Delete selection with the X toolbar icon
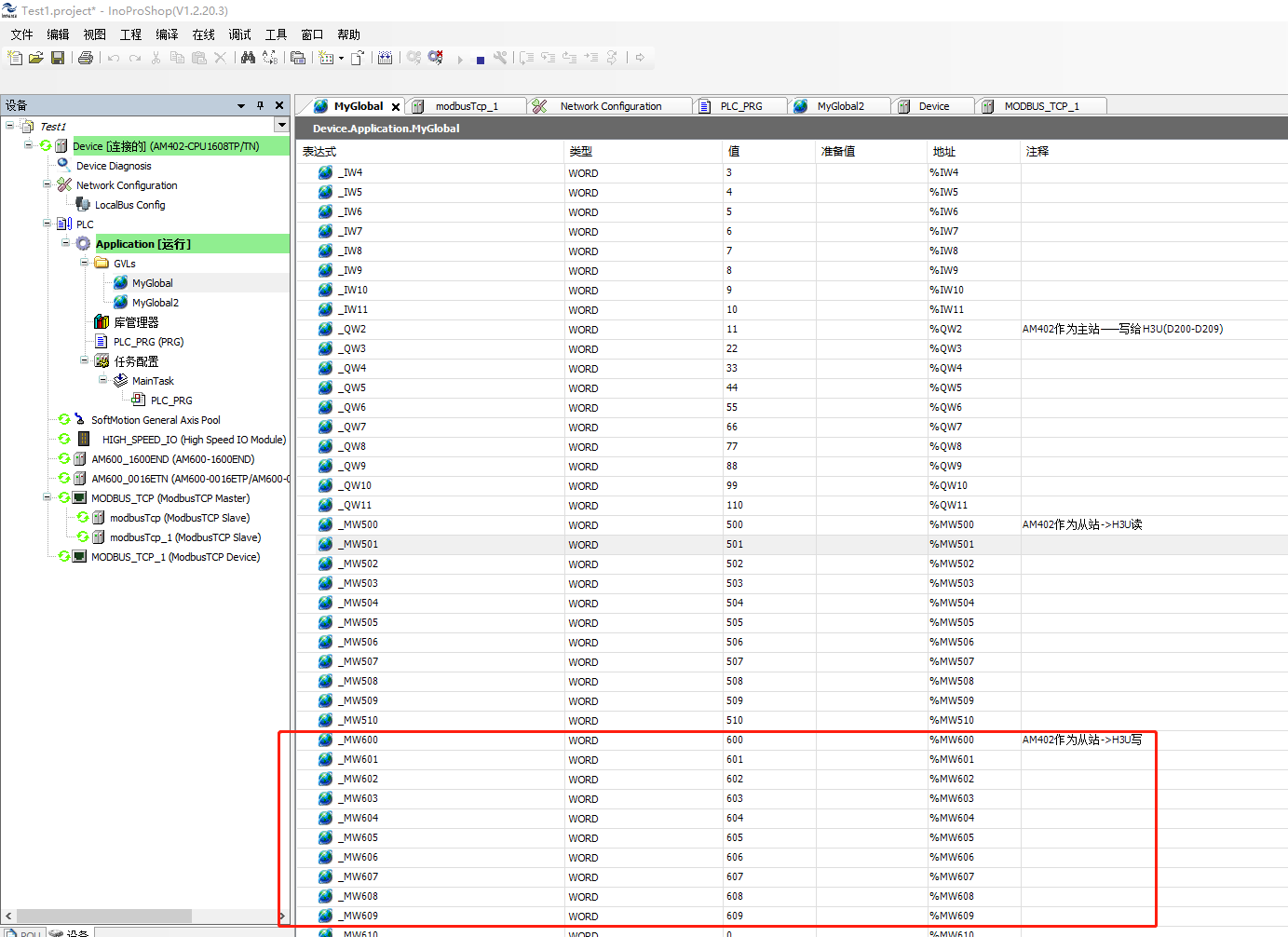 coord(220,58)
